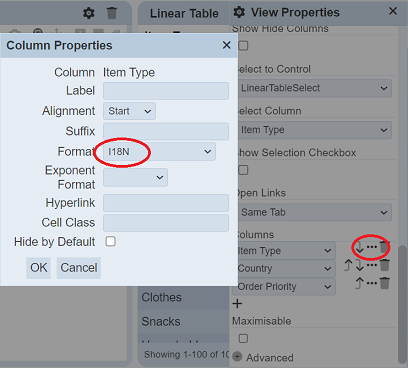Viewport: 408px width, 368px height.
Task: Toggle the Hide by Default checkbox
Action: (x=111, y=241)
